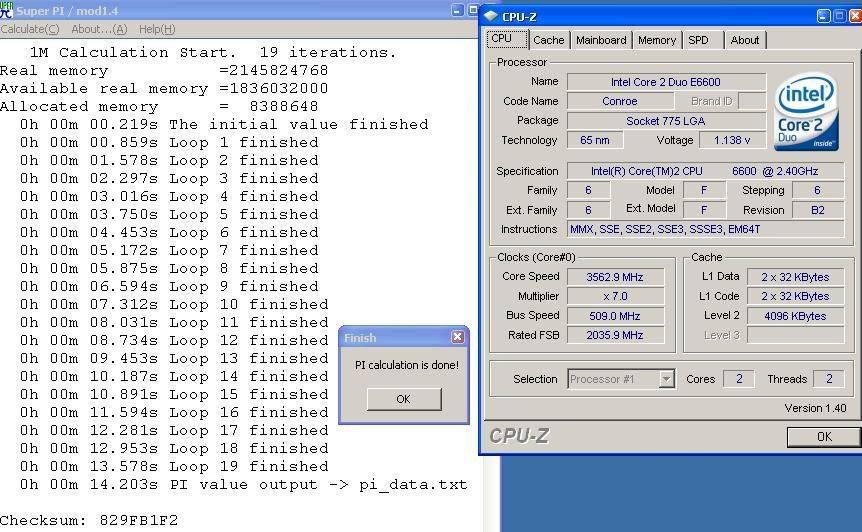Click the initial value finished line
Viewport: 862px width, 532px height.
coord(224,124)
